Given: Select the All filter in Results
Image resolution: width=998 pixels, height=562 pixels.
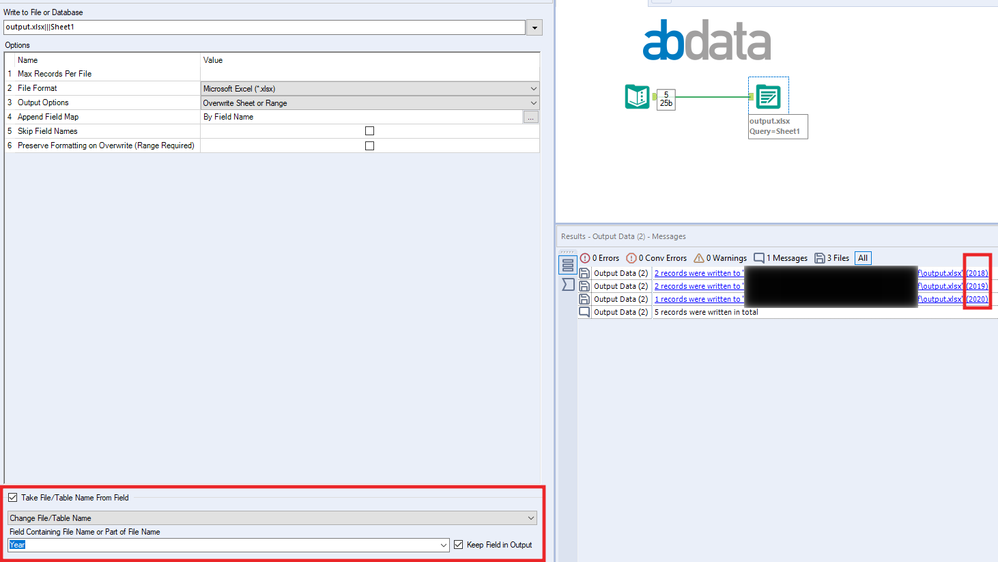Looking at the screenshot, I should [862, 258].
